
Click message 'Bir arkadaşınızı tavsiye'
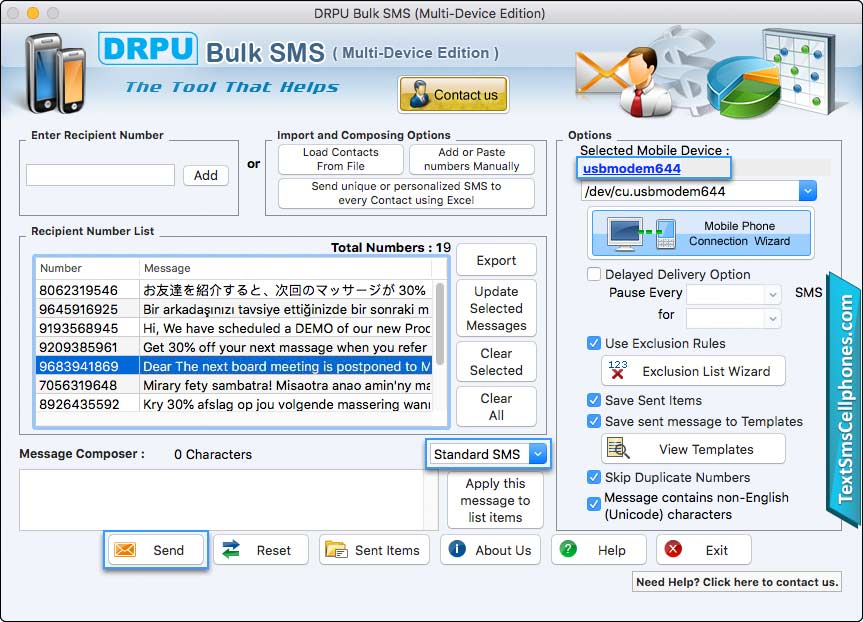[x=286, y=309]
